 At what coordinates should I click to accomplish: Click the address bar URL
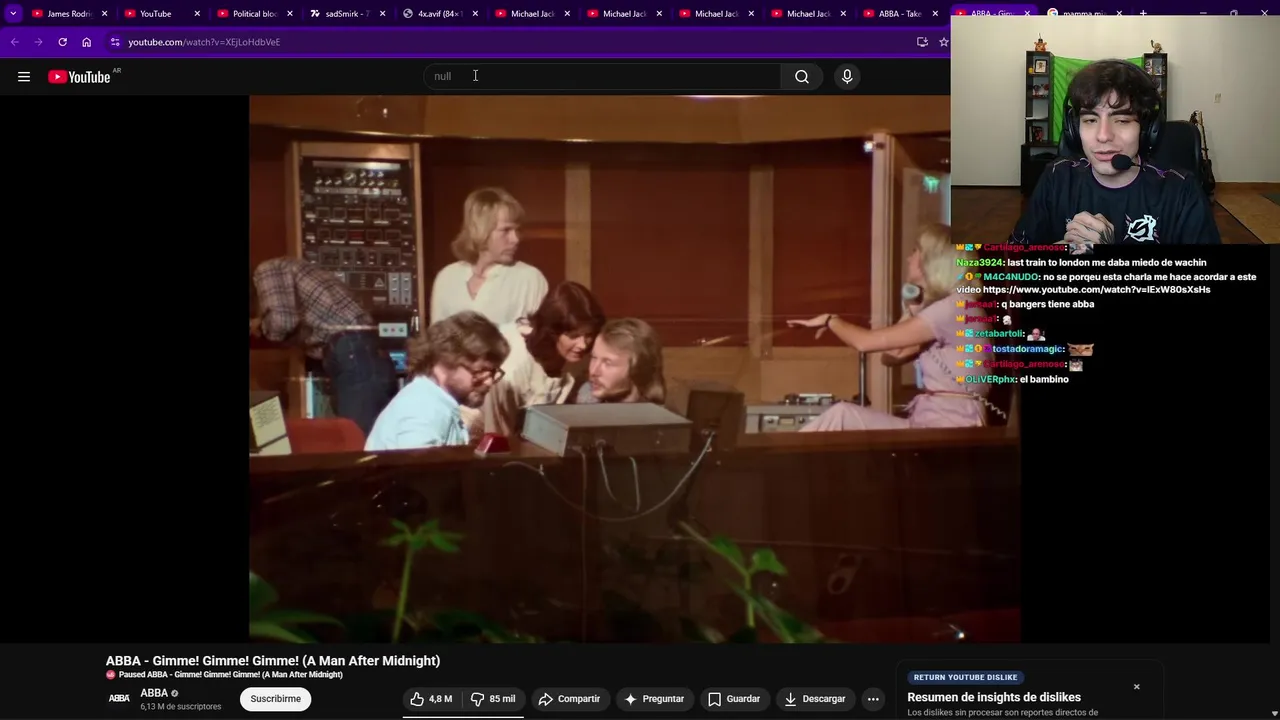pyautogui.click(x=204, y=42)
